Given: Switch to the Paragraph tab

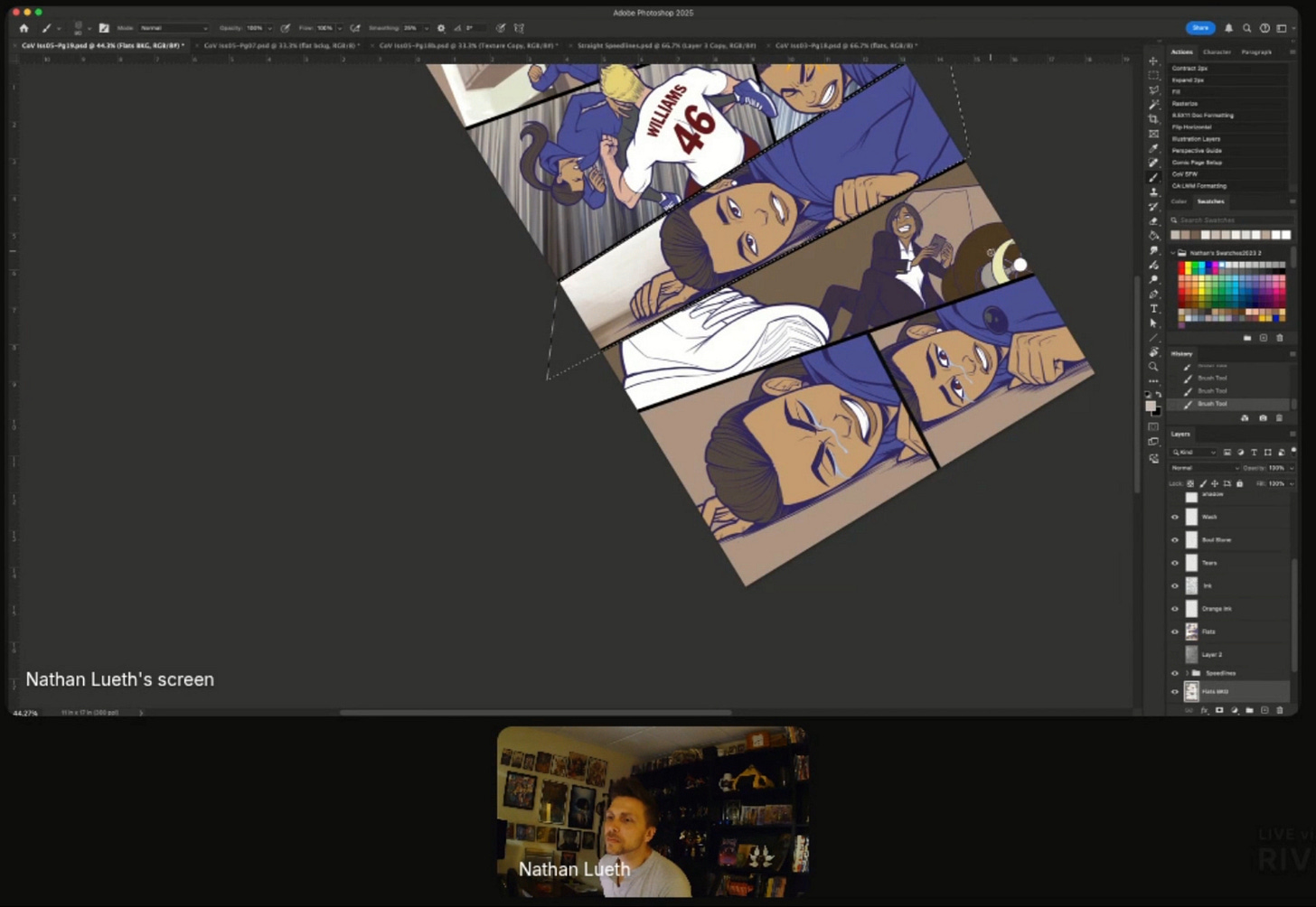Looking at the screenshot, I should point(1256,51).
